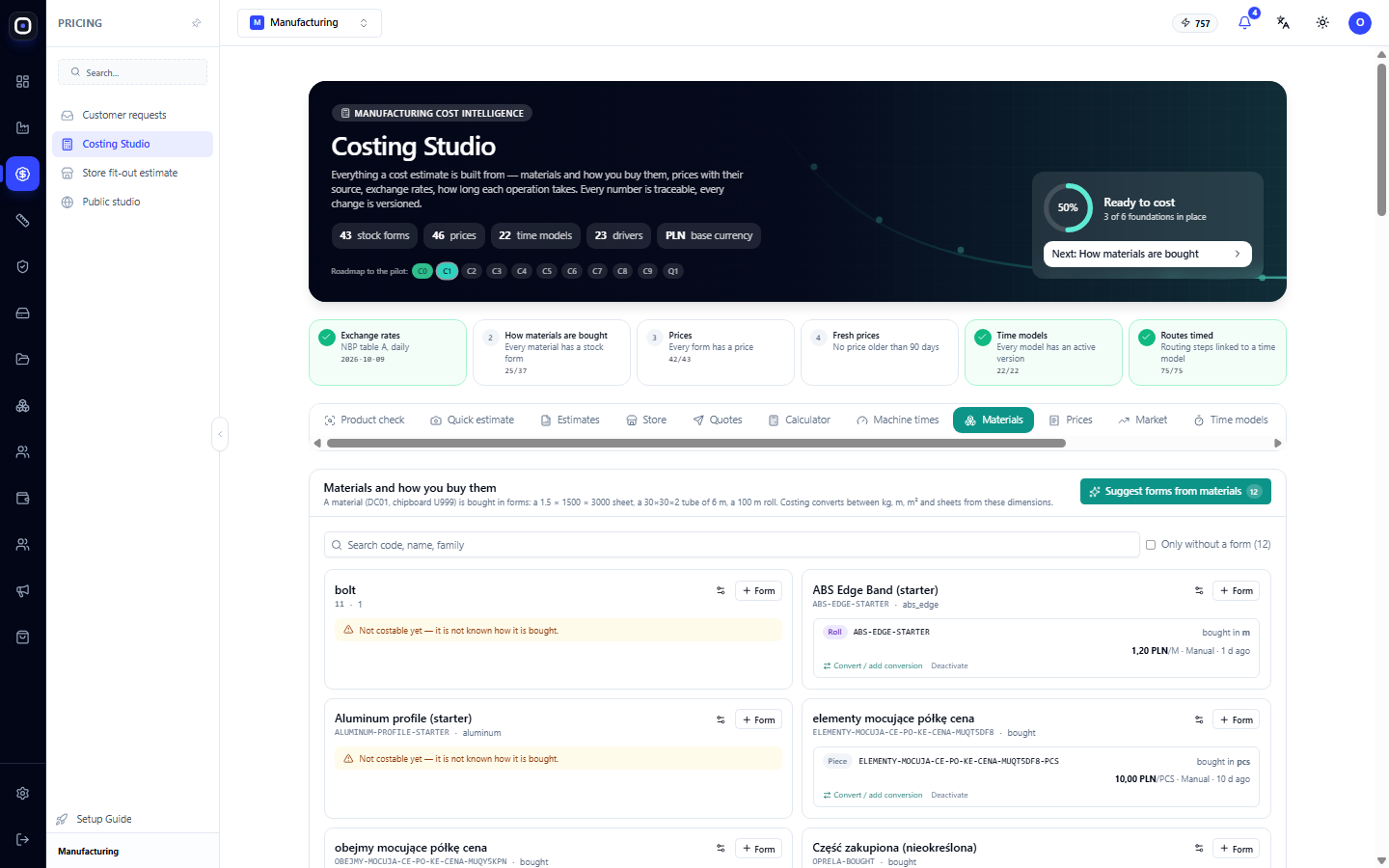Focus the sidebar Search field

[132, 72]
